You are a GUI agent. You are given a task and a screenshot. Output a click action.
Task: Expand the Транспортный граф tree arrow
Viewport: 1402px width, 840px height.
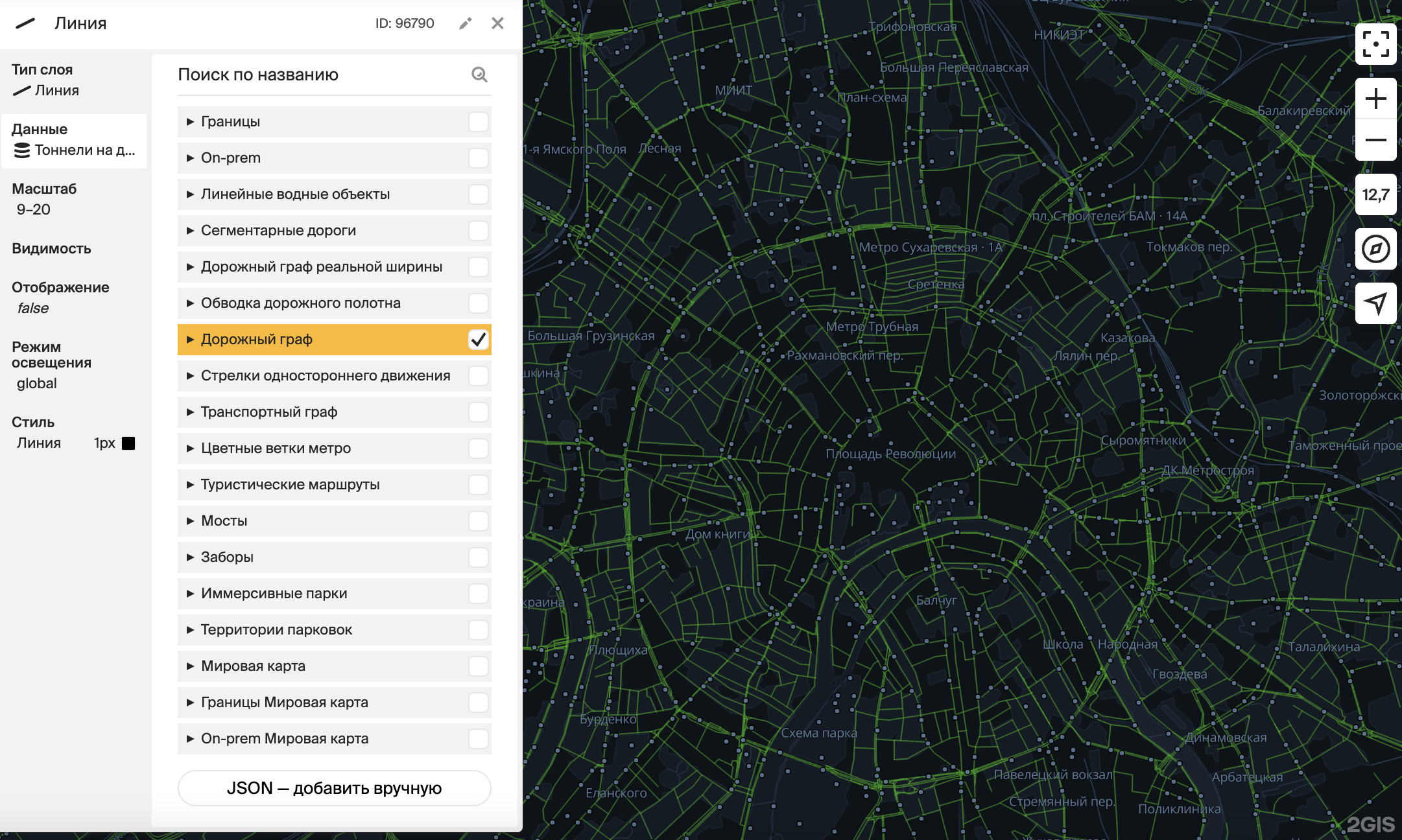click(x=190, y=412)
